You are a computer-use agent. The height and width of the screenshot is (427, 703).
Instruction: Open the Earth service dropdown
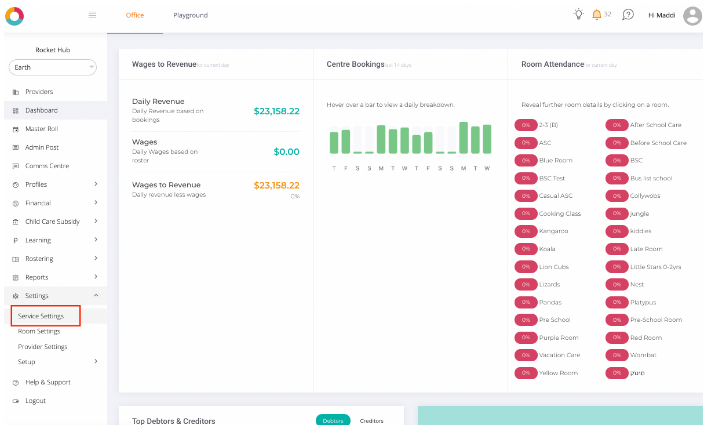pyautogui.click(x=52, y=68)
